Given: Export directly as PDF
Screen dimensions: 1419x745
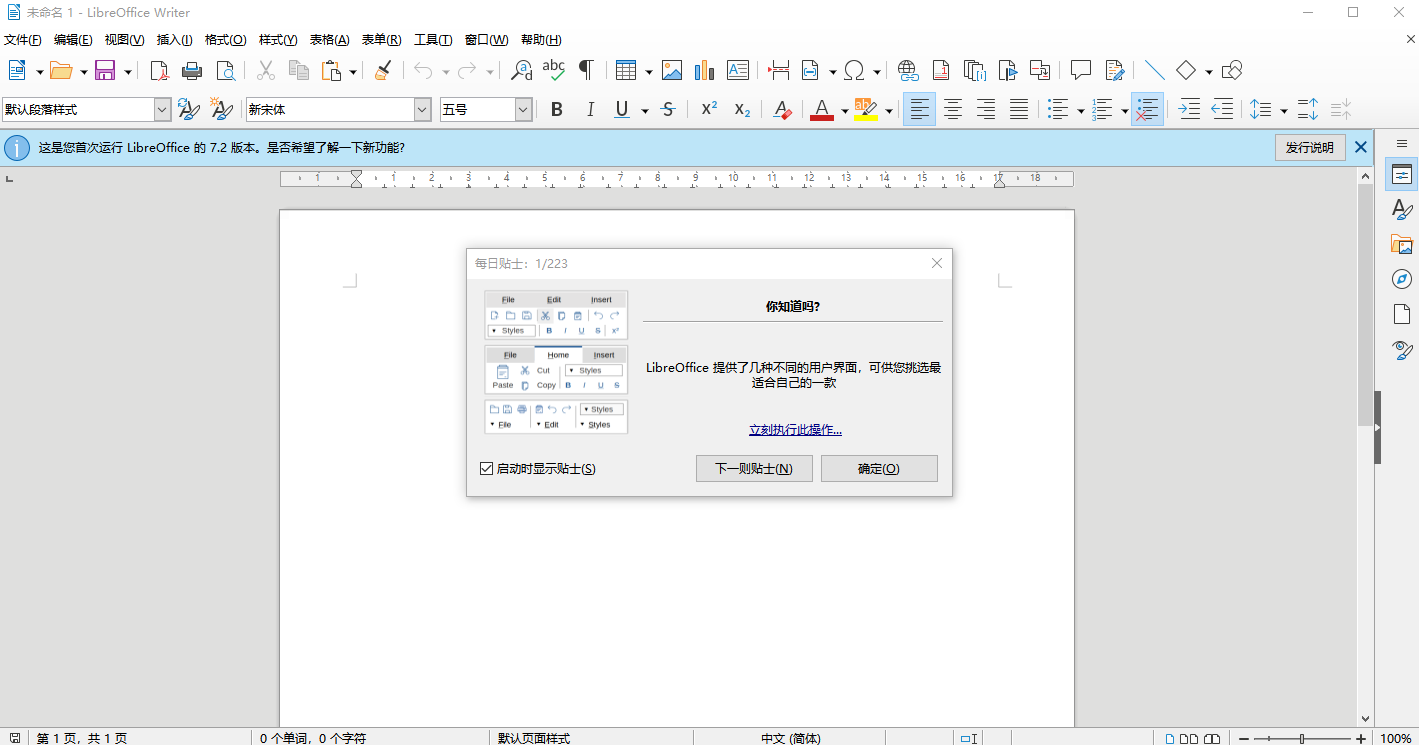Looking at the screenshot, I should (159, 70).
